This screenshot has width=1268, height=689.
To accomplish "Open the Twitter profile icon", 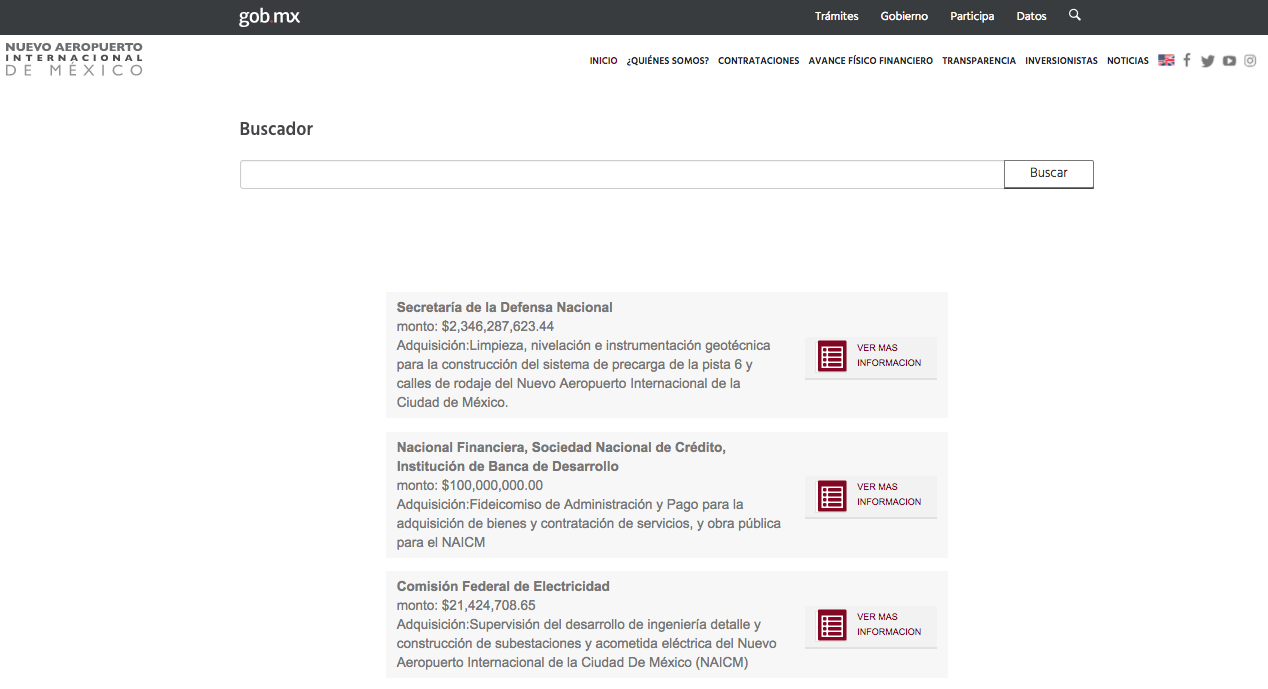I will coord(1208,61).
